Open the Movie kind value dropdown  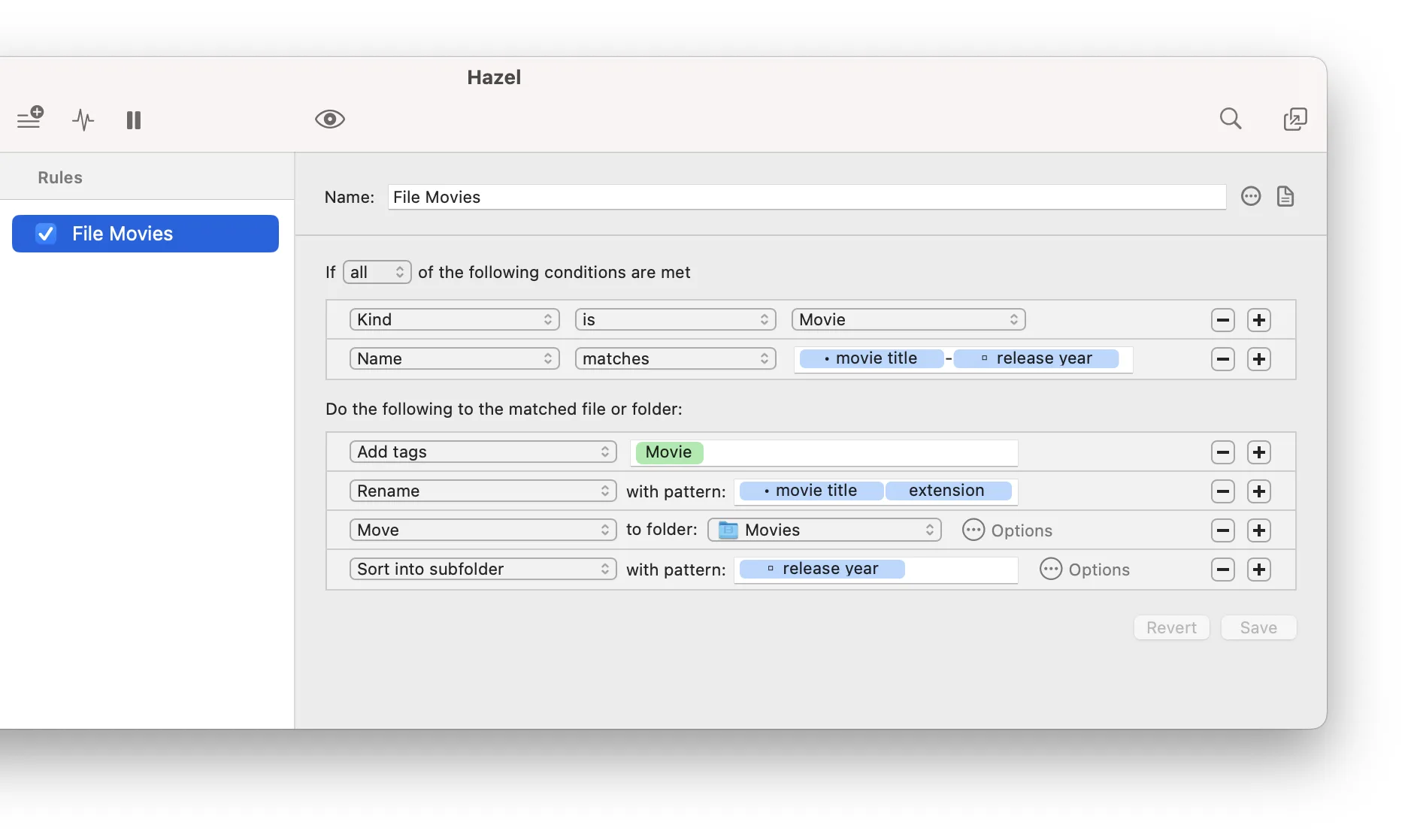tap(908, 319)
